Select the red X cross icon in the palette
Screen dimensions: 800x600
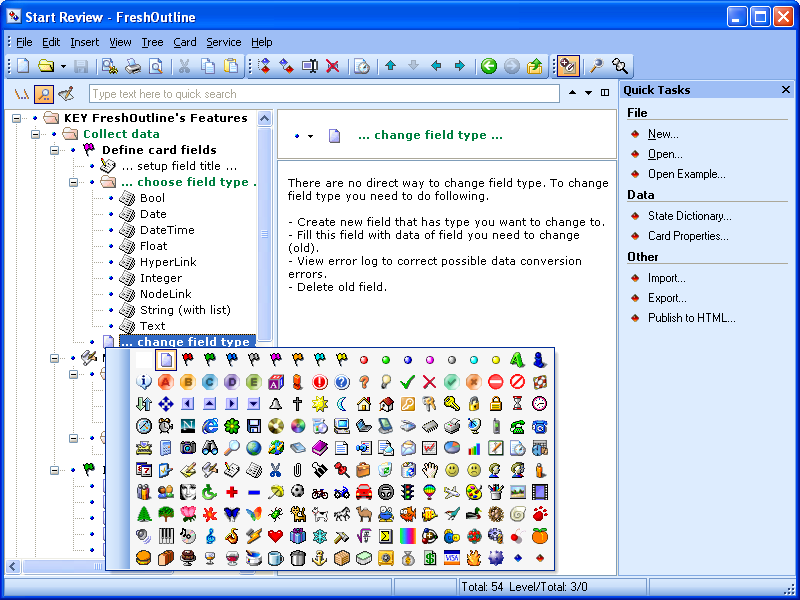click(x=430, y=382)
